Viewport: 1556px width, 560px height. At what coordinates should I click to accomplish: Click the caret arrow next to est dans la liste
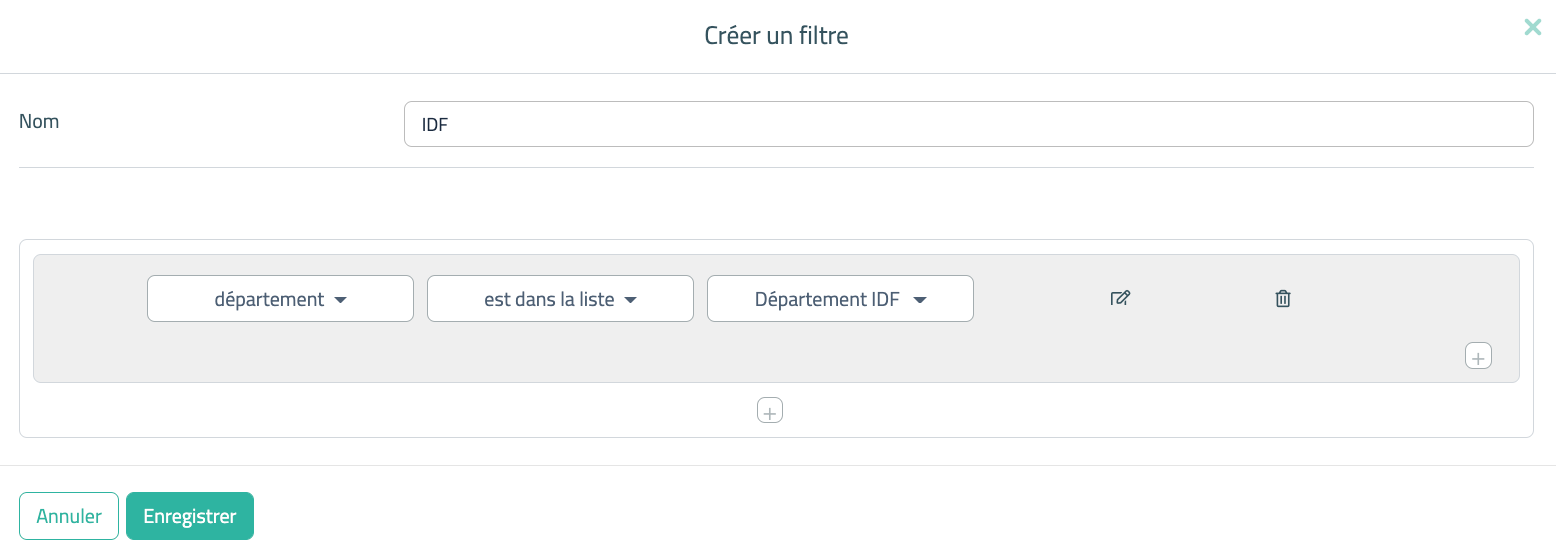tap(630, 300)
